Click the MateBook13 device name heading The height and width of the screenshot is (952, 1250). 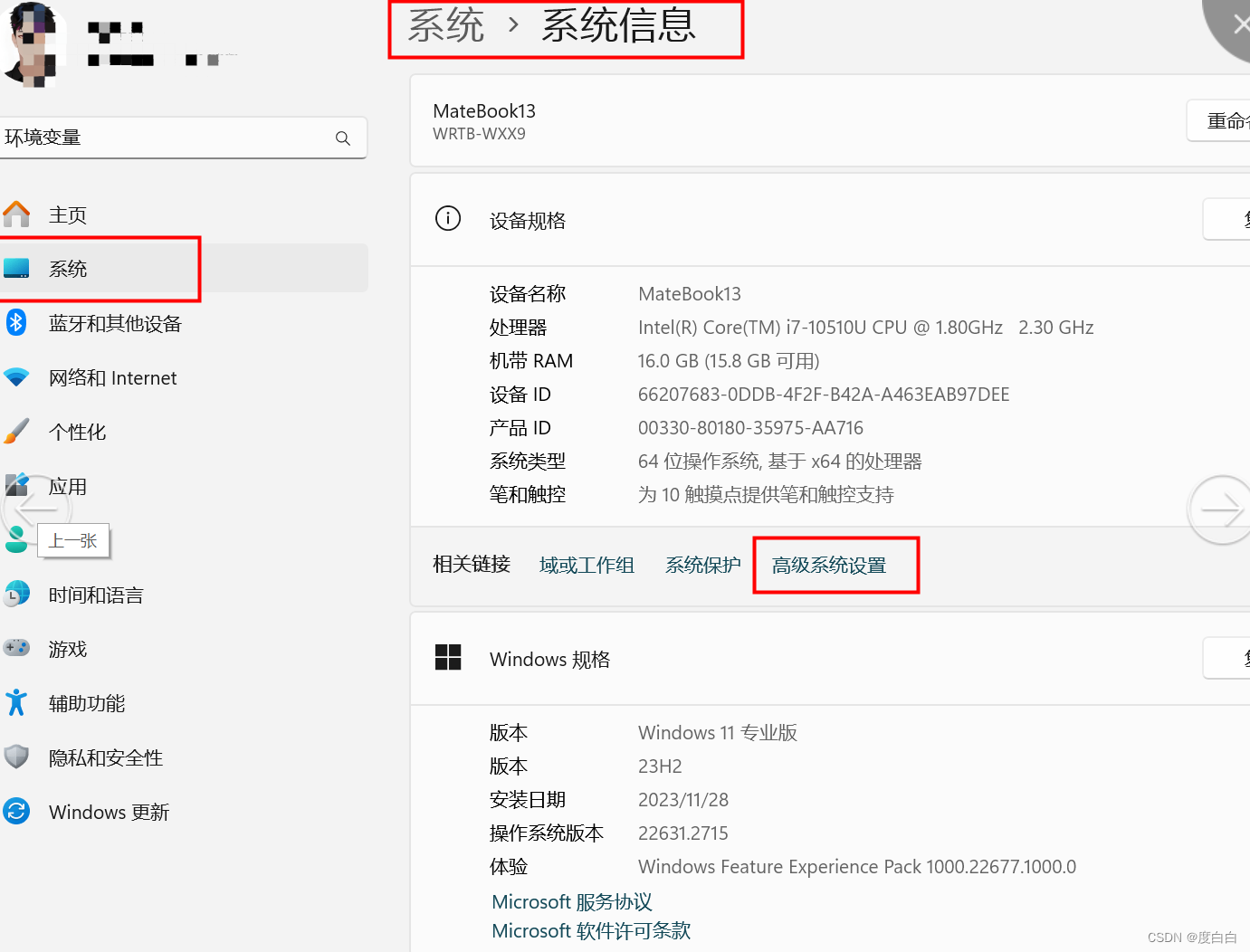pyautogui.click(x=484, y=111)
